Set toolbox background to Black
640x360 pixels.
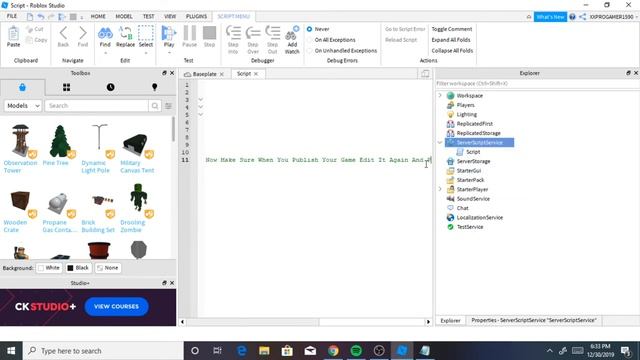pyautogui.click(x=78, y=268)
